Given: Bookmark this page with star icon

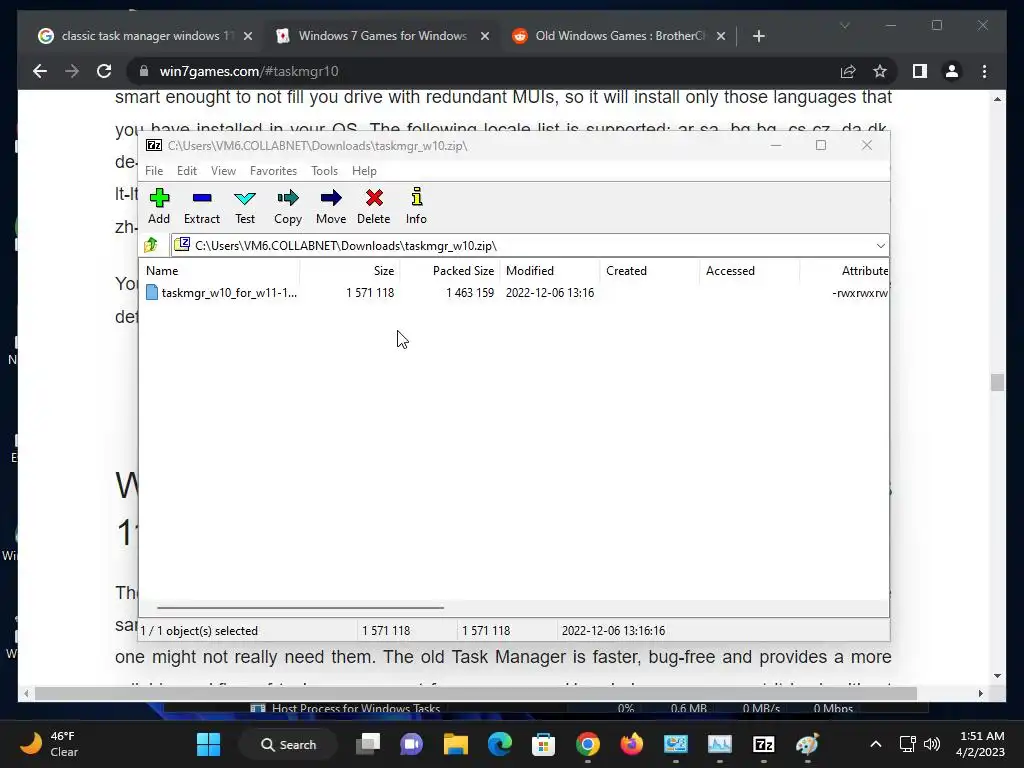Looking at the screenshot, I should [880, 71].
